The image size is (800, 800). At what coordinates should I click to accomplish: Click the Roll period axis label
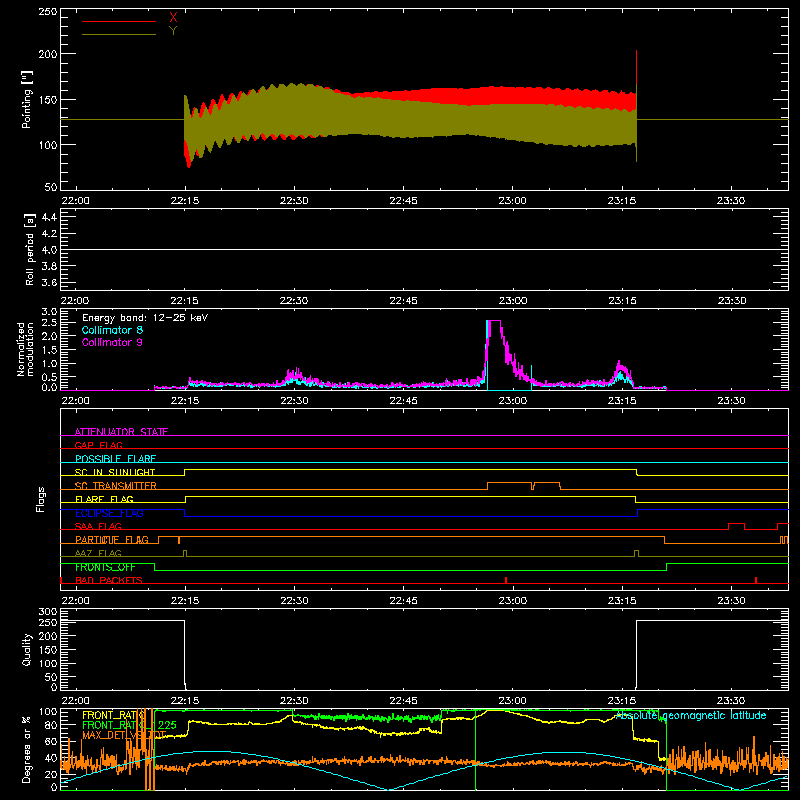click(x=29, y=249)
